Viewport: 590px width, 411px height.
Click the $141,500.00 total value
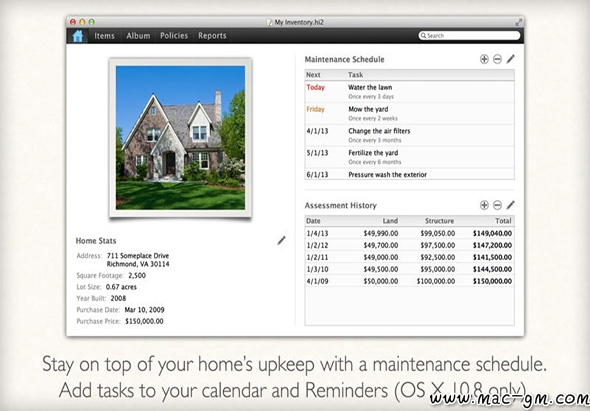[x=492, y=257]
